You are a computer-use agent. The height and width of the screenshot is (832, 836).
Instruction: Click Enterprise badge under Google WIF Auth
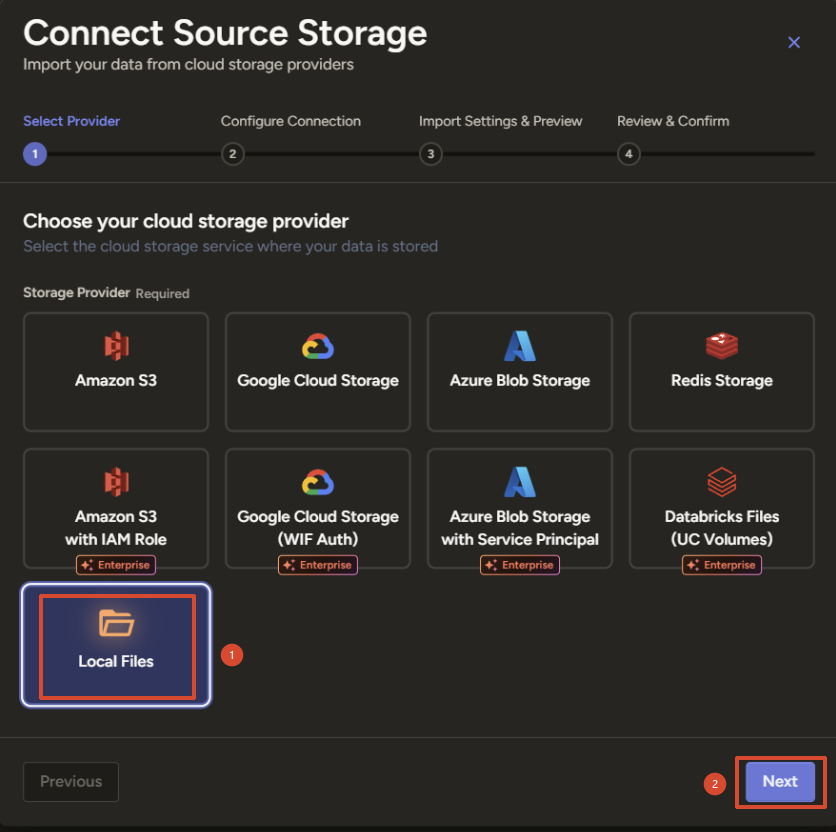pos(318,565)
